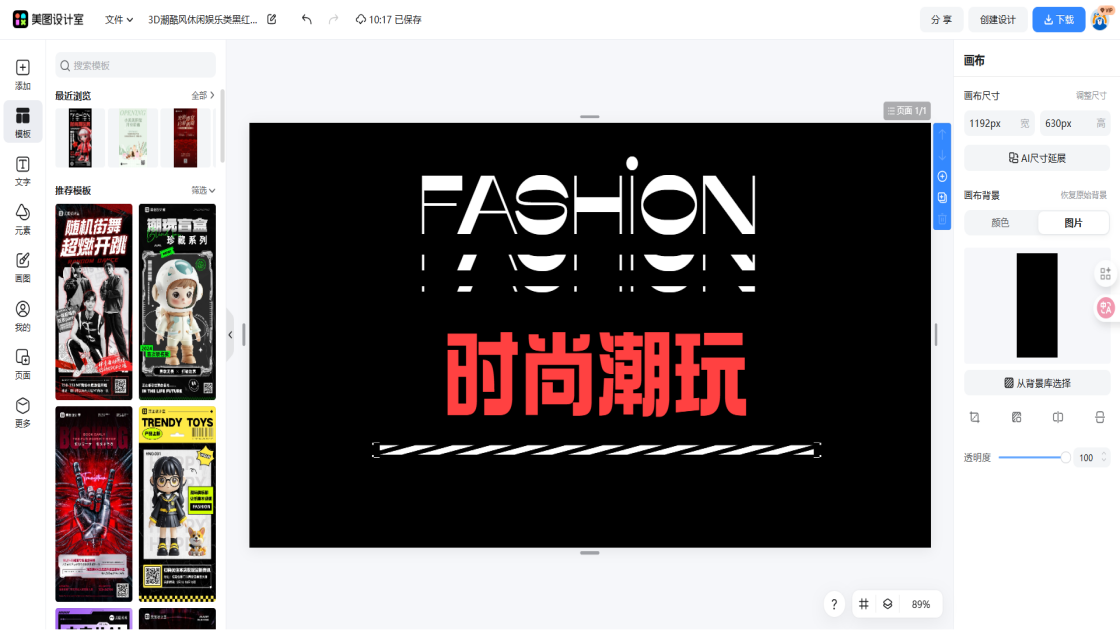The image size is (1120, 630).
Task: Click the duplicate page icon
Action: point(942,197)
